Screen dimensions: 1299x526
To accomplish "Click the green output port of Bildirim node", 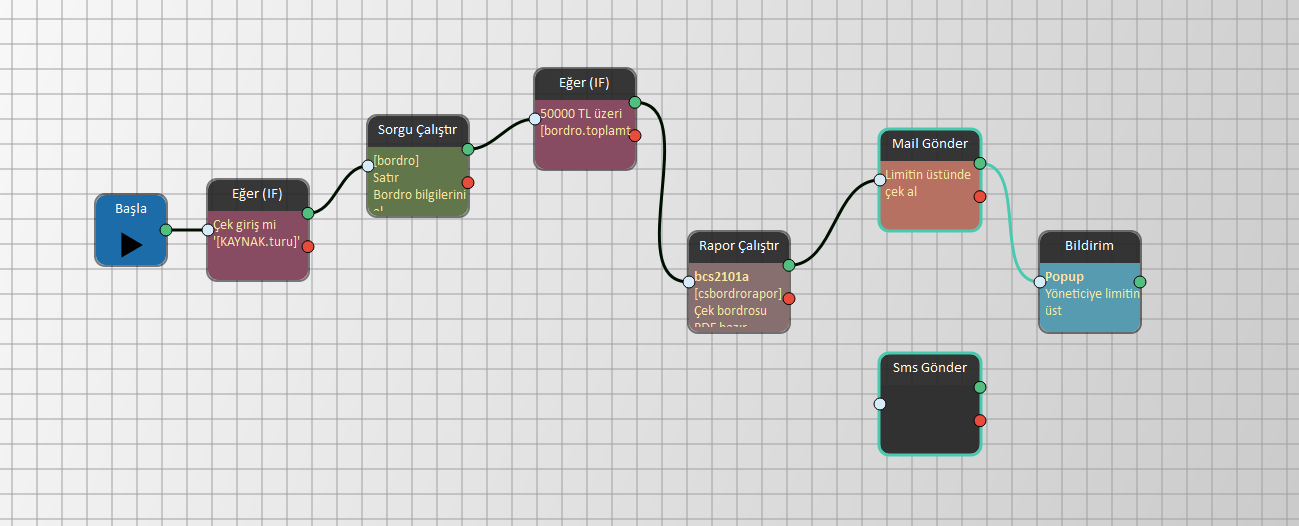I will coord(1140,282).
